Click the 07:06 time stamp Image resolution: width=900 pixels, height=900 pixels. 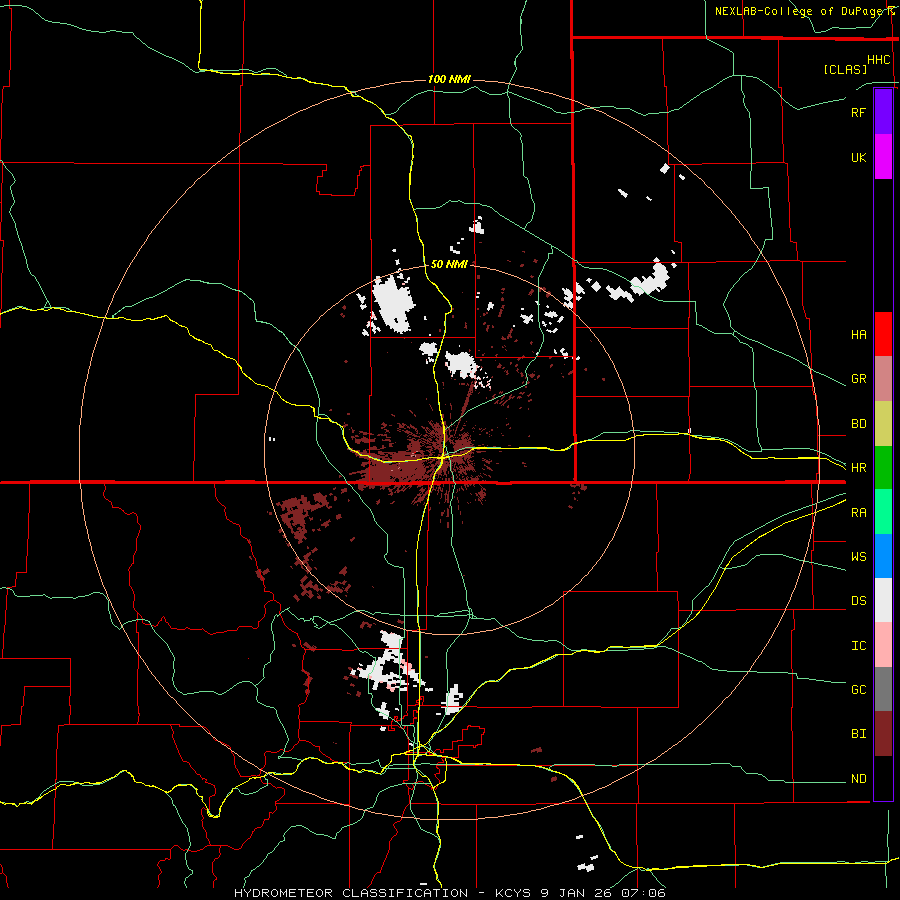click(x=642, y=893)
